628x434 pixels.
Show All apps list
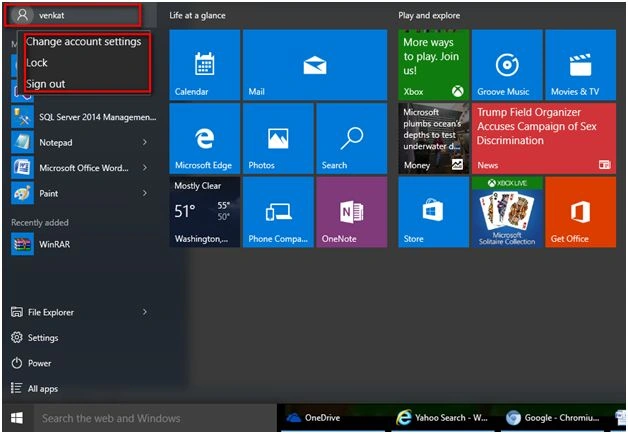coord(84,389)
